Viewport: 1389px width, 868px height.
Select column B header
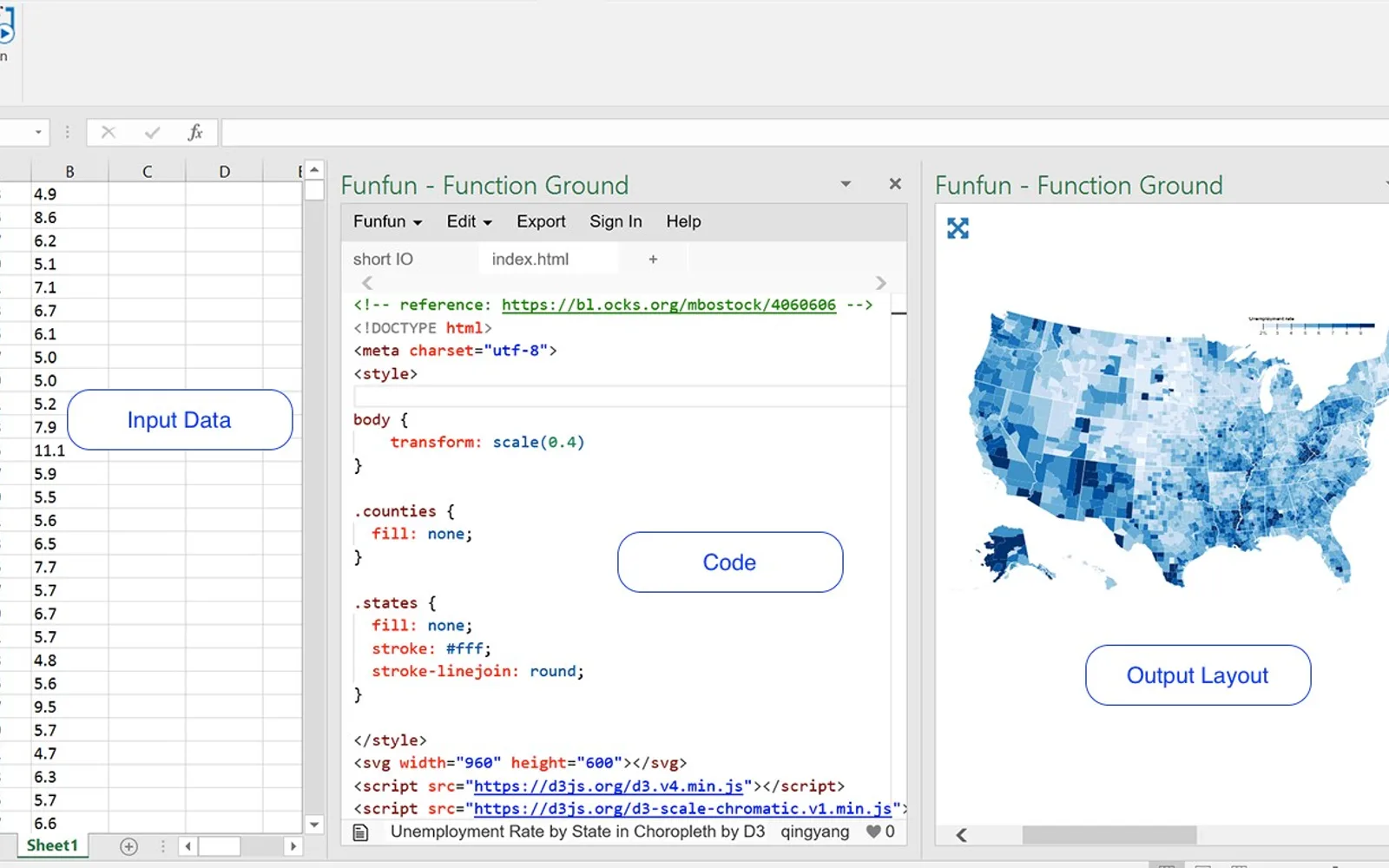pyautogui.click(x=69, y=171)
